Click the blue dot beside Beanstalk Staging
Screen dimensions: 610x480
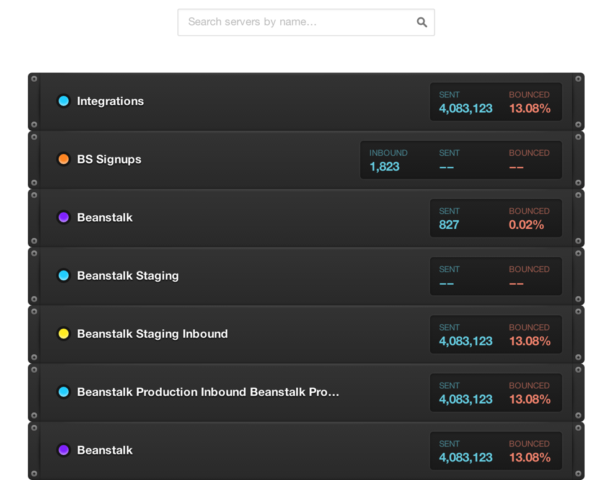pyautogui.click(x=63, y=275)
